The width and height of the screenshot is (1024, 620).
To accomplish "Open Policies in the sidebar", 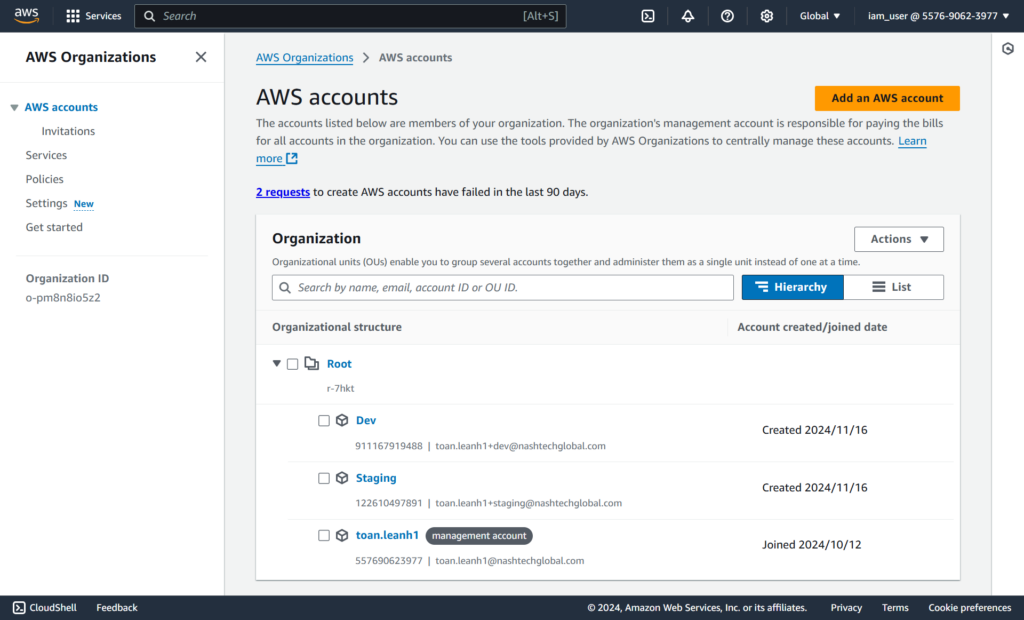I will click(45, 179).
